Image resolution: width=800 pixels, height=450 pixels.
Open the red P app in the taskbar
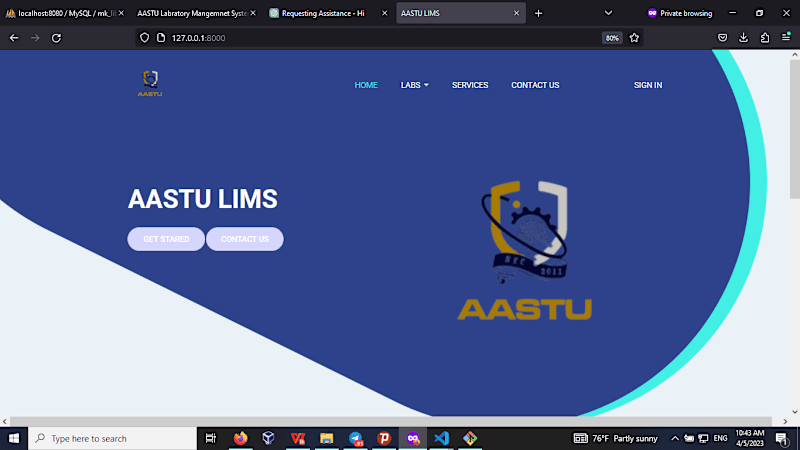tap(384, 438)
